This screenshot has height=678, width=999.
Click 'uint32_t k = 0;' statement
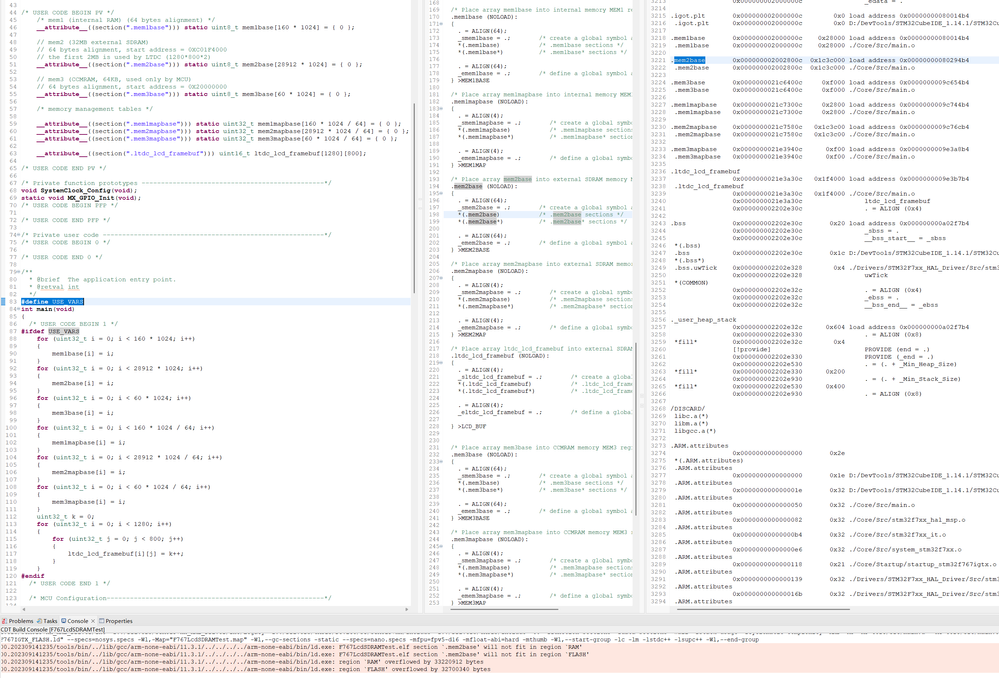coord(66,517)
